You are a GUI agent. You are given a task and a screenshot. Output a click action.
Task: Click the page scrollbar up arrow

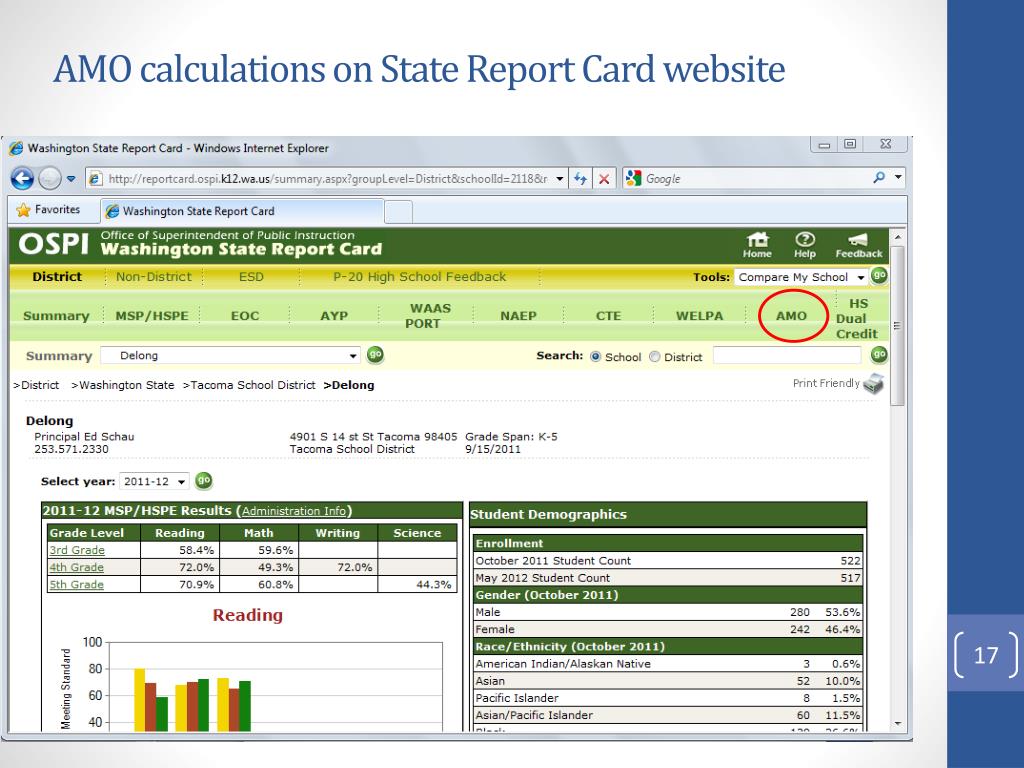point(897,236)
